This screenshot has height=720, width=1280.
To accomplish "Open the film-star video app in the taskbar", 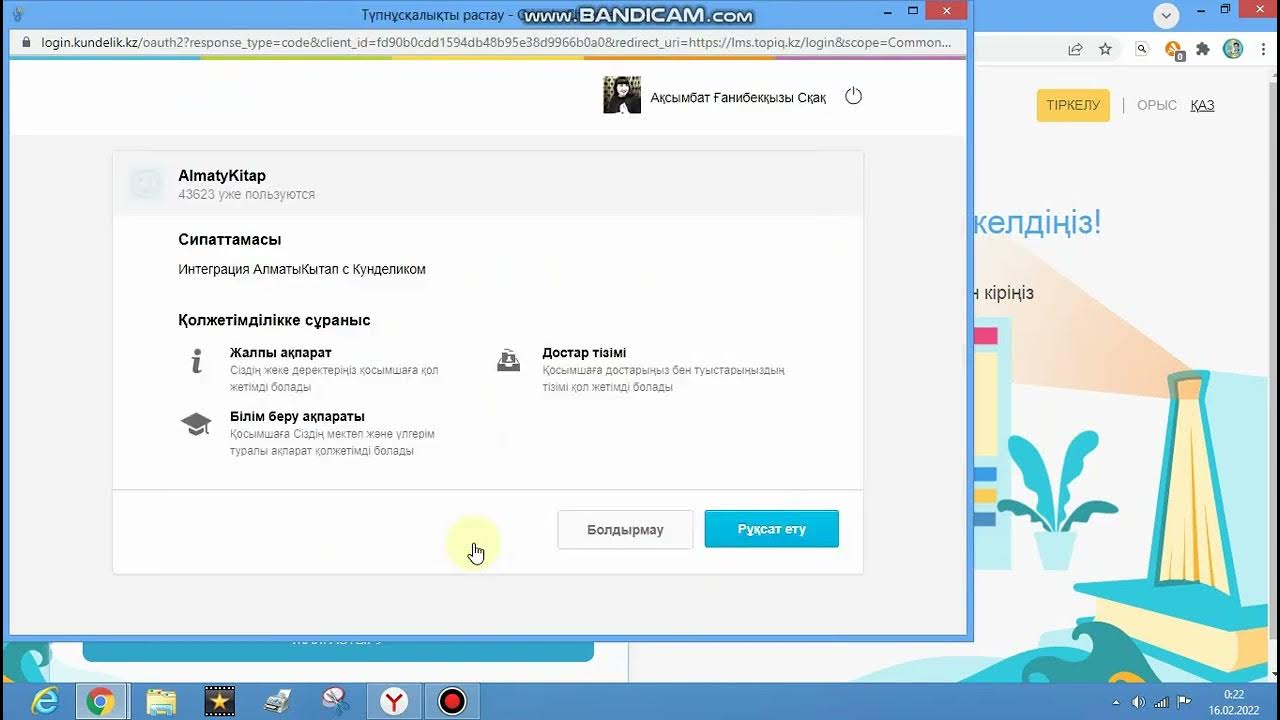I will (219, 701).
